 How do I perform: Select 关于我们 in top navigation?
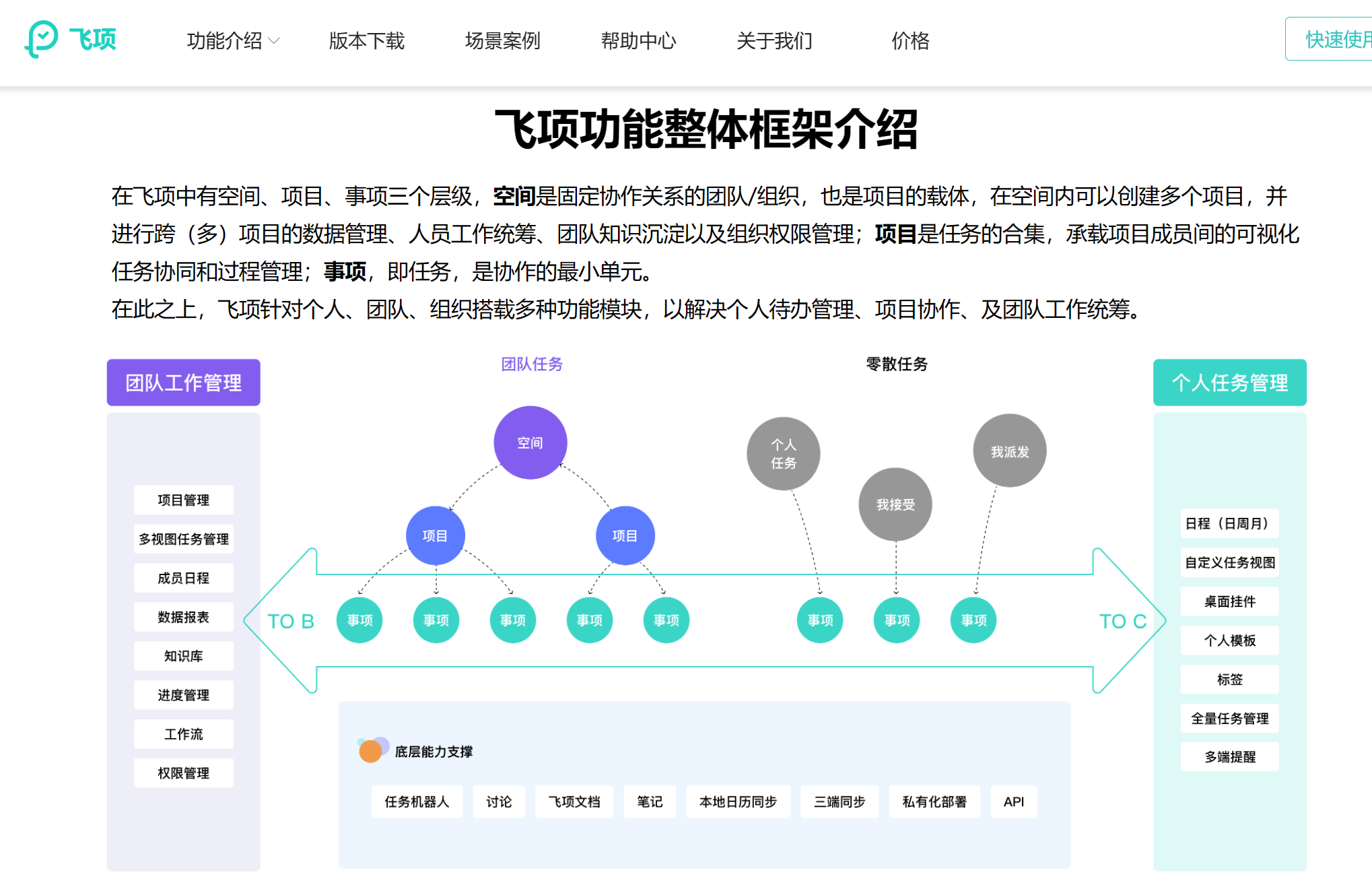pos(774,41)
